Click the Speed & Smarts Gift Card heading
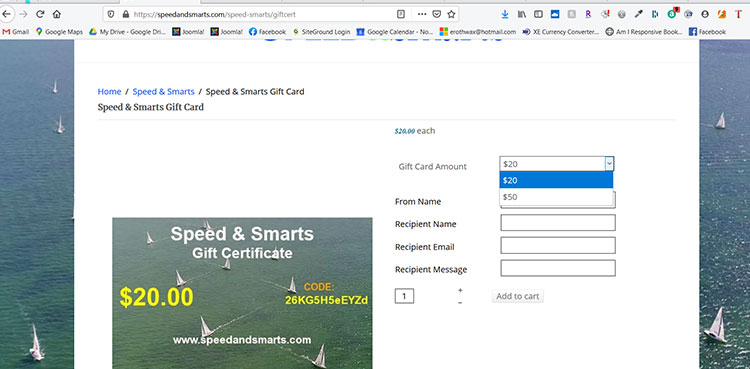 [x=151, y=107]
